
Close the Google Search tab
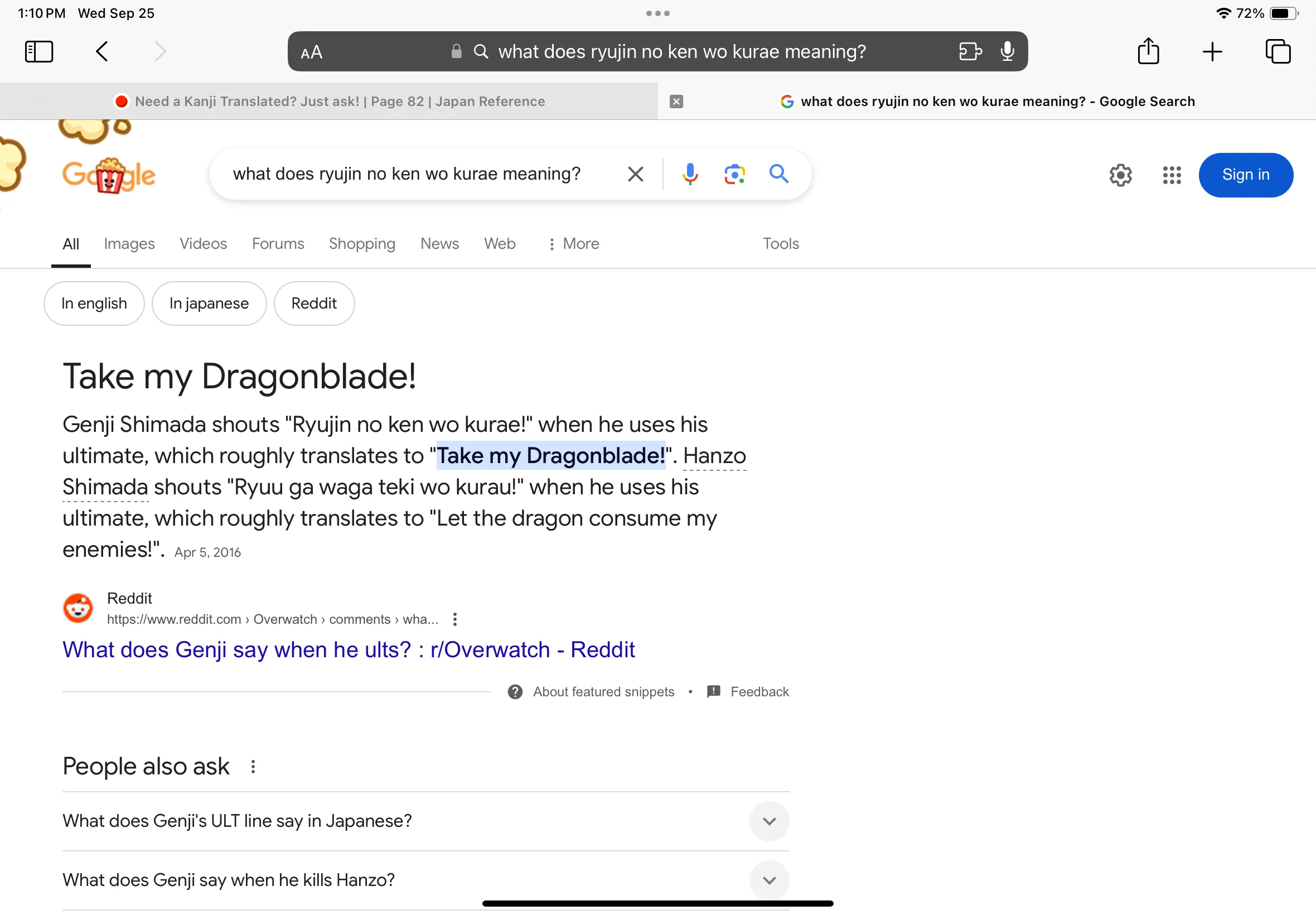676,102
